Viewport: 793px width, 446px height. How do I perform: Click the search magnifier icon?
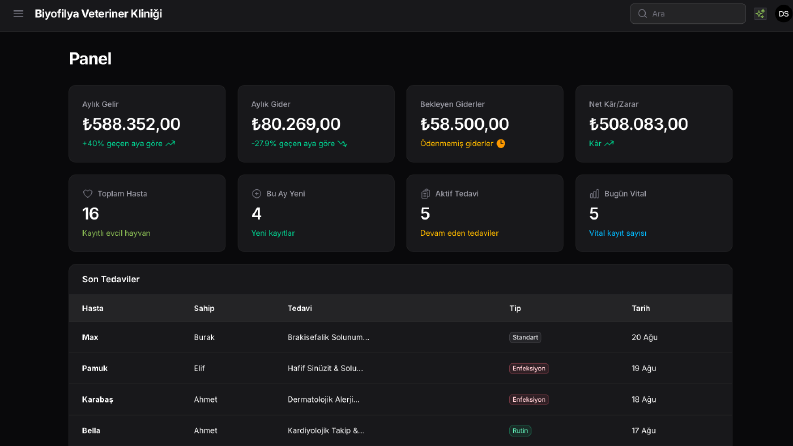[x=642, y=14]
